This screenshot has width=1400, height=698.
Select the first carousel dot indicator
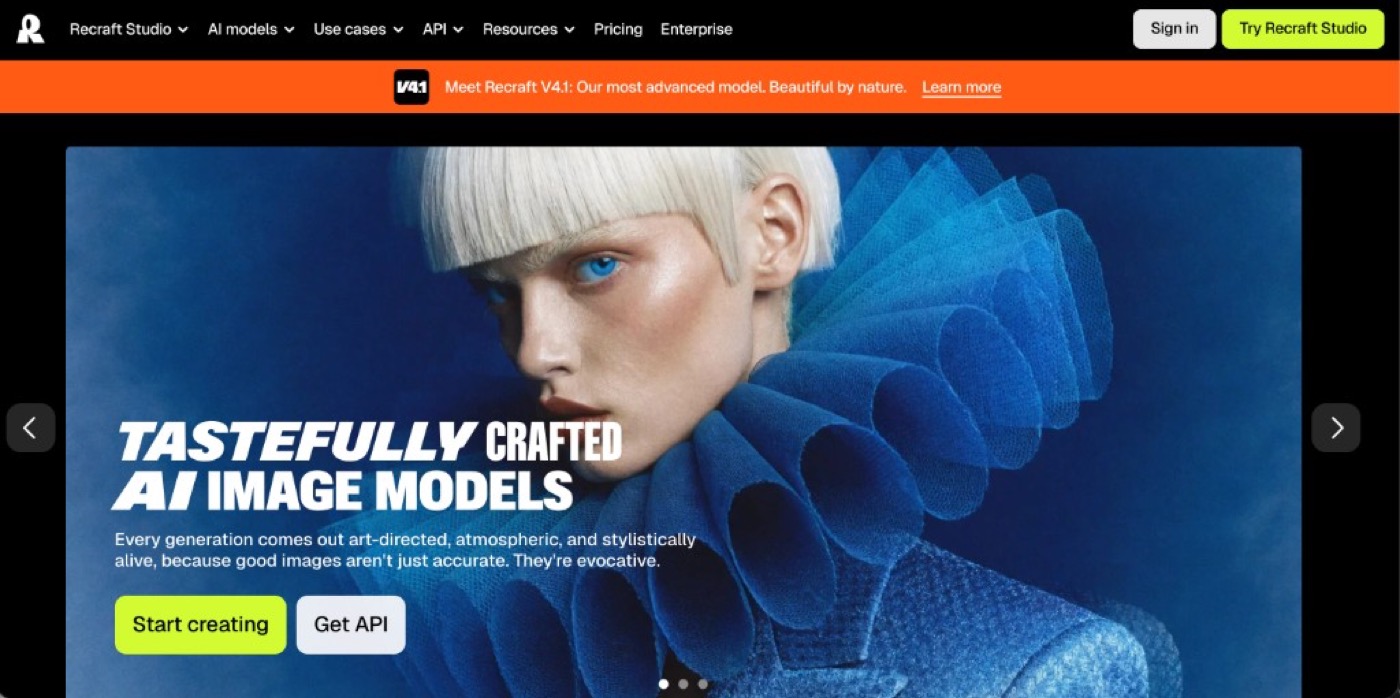(x=663, y=684)
